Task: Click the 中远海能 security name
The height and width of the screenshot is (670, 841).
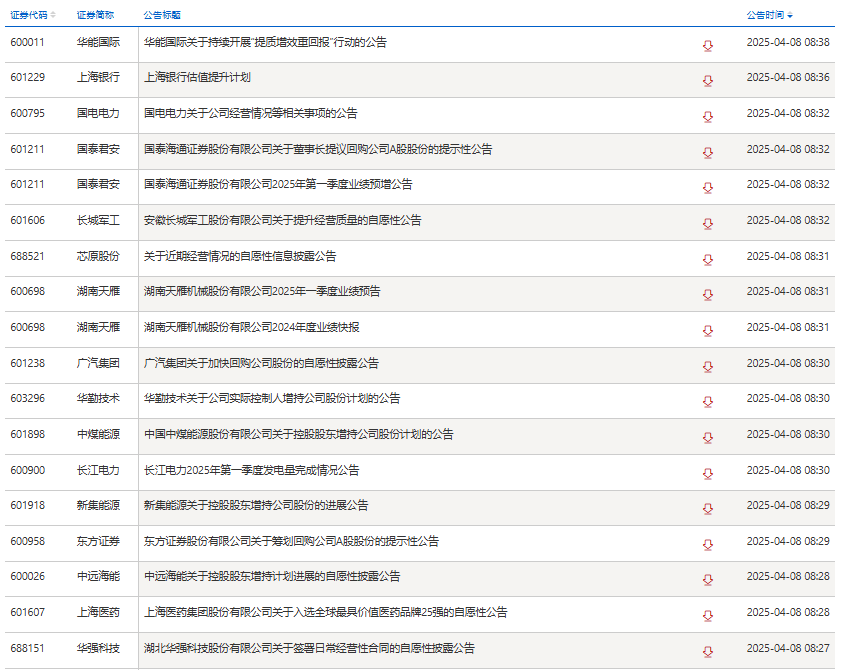Action: (98, 576)
